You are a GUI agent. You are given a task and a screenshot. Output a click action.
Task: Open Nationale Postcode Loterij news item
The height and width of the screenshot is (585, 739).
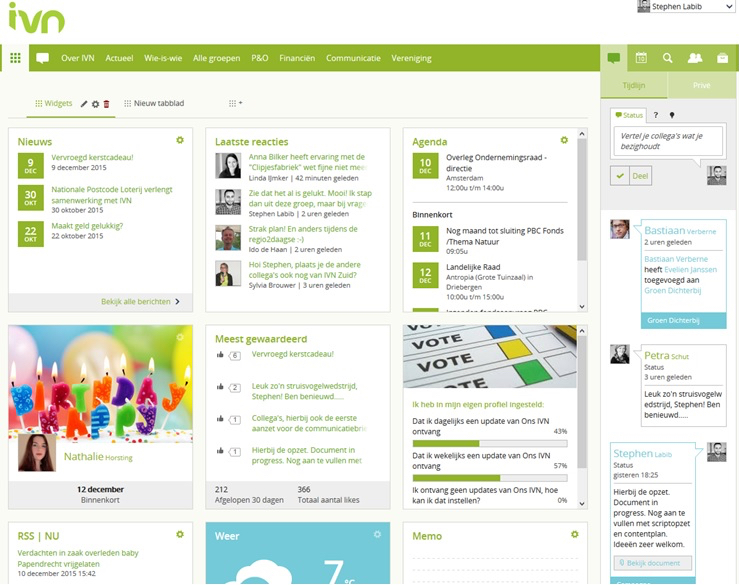click(x=112, y=195)
